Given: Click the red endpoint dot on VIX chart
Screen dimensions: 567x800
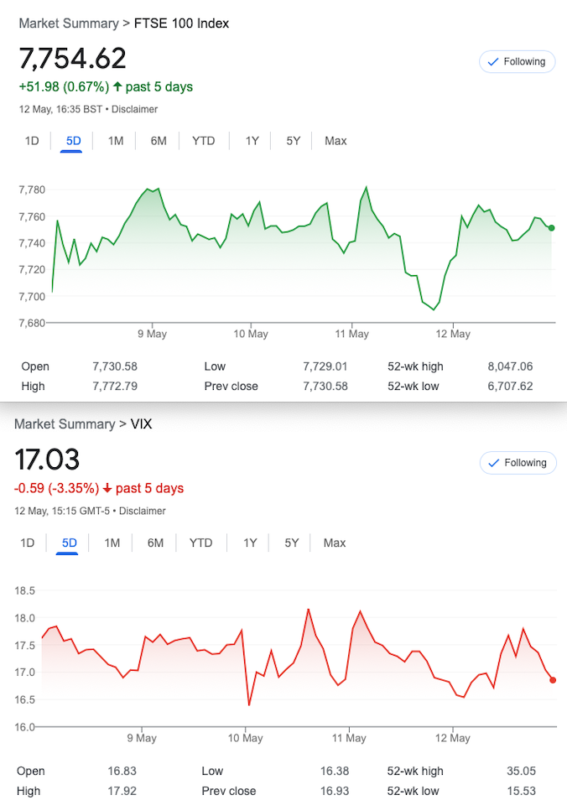Looking at the screenshot, I should (x=553, y=680).
